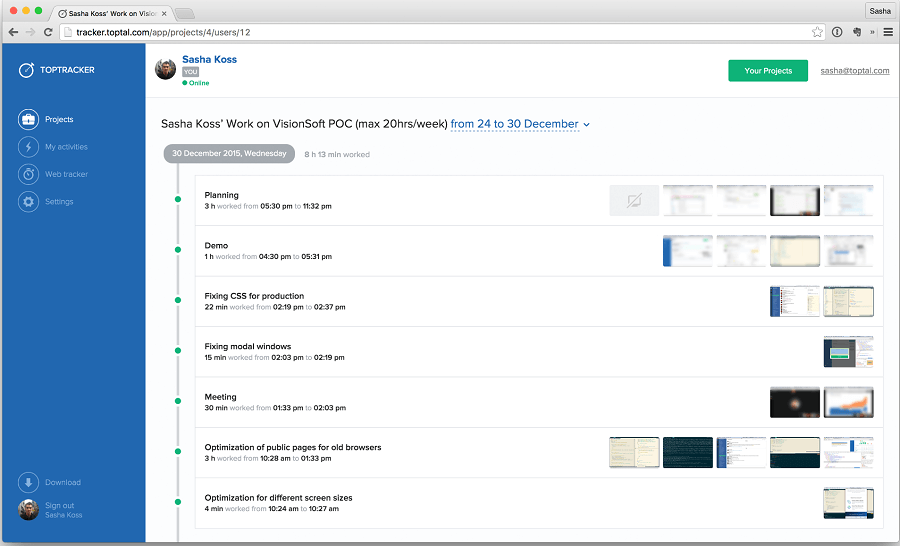
Task: Open the dark thumbnail in Meeting row
Action: pos(795,402)
